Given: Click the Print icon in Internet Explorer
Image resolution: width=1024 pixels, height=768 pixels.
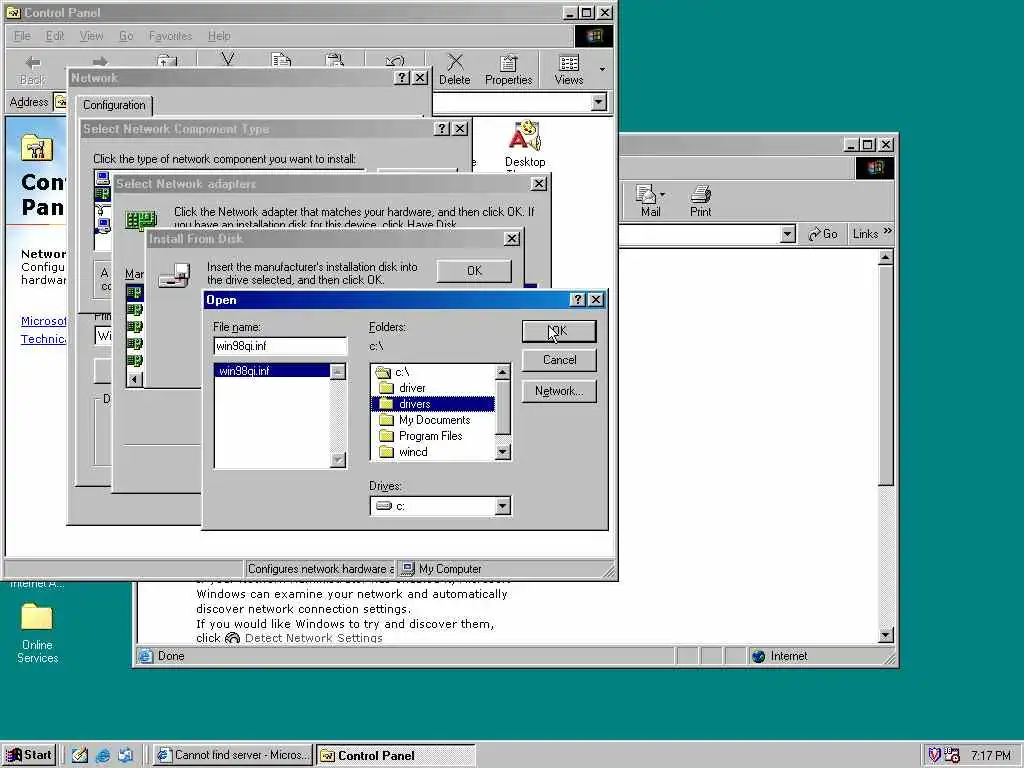Looking at the screenshot, I should tap(700, 200).
